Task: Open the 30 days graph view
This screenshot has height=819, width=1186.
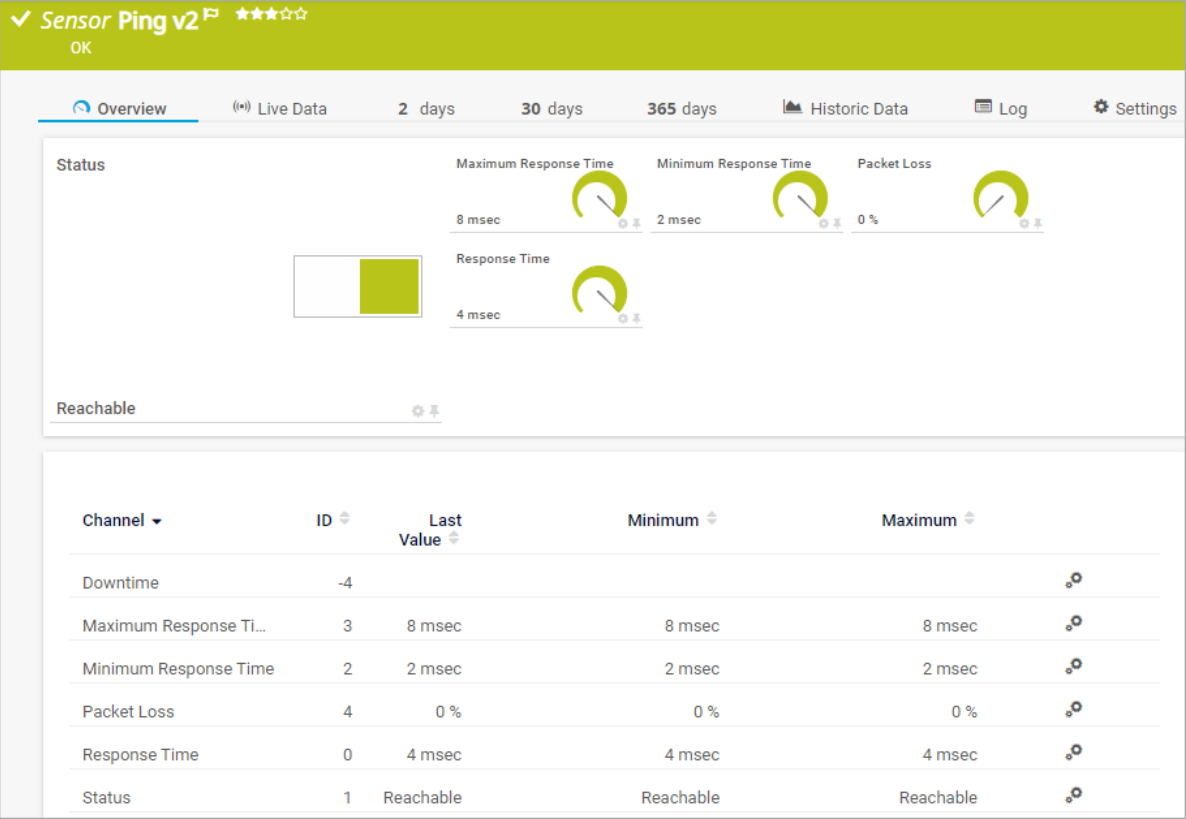Action: tap(551, 109)
